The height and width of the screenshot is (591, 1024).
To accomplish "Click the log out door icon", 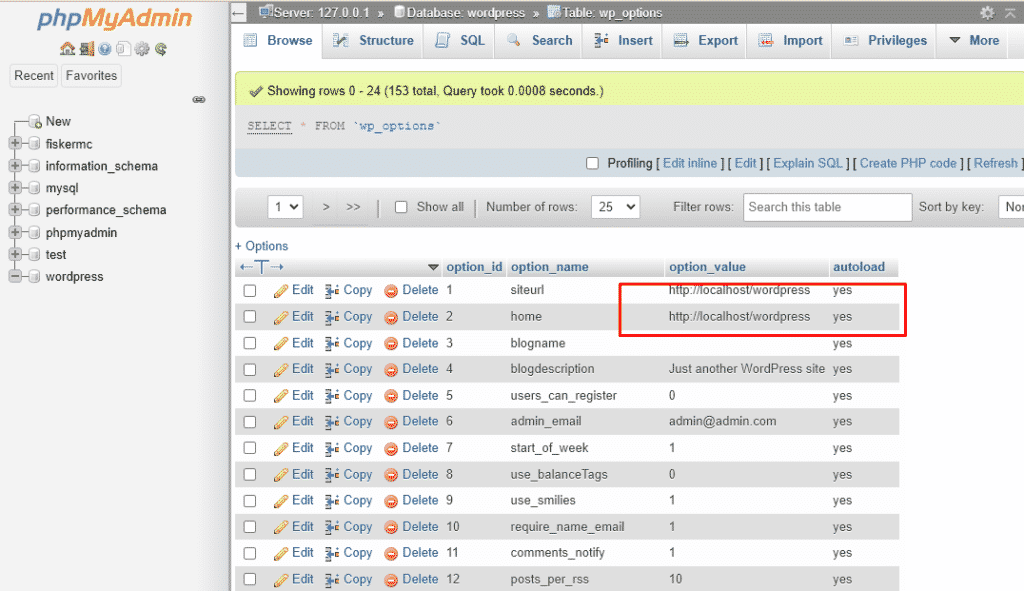I will [86, 49].
